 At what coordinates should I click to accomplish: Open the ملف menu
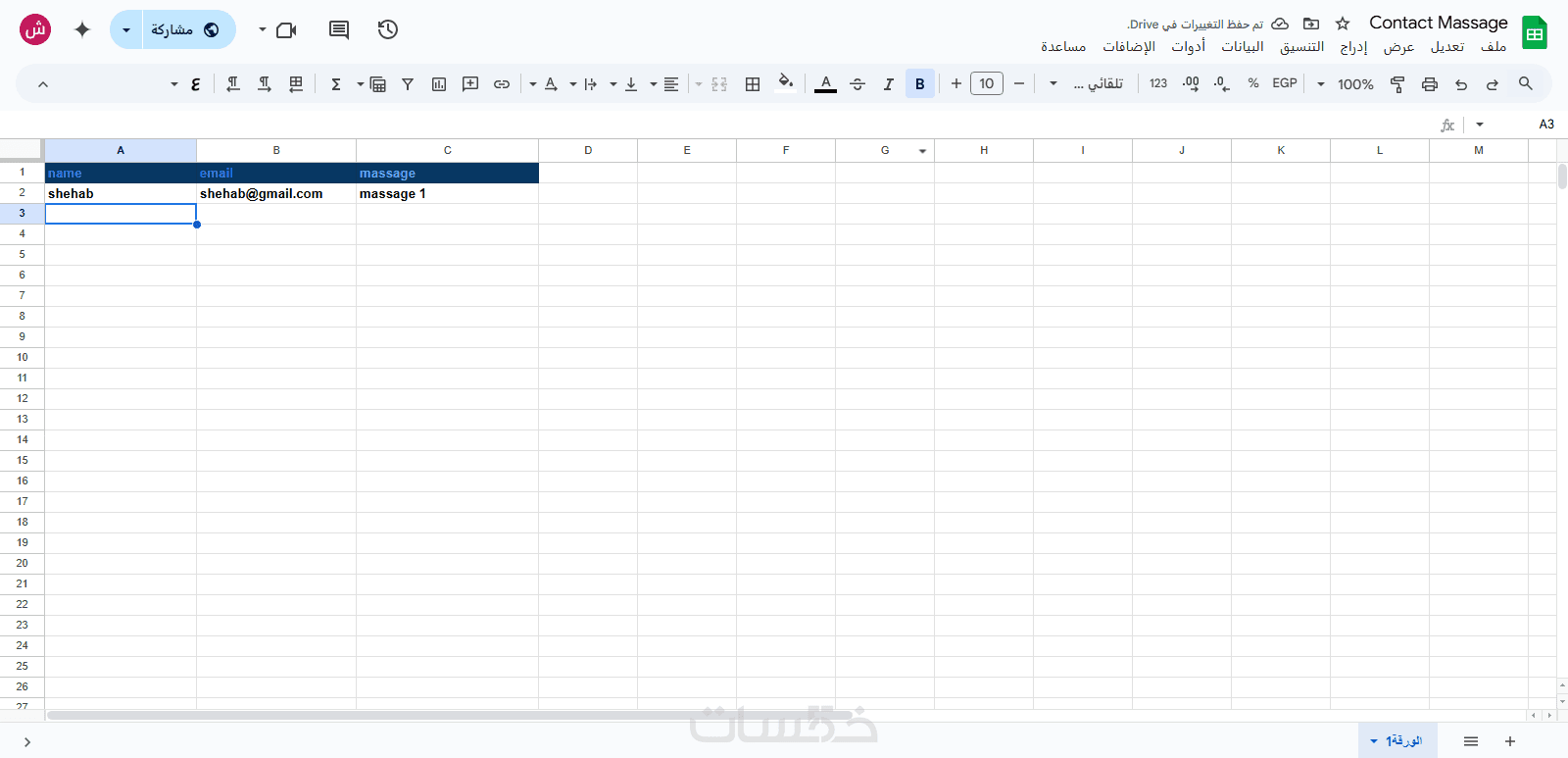pos(1494,46)
